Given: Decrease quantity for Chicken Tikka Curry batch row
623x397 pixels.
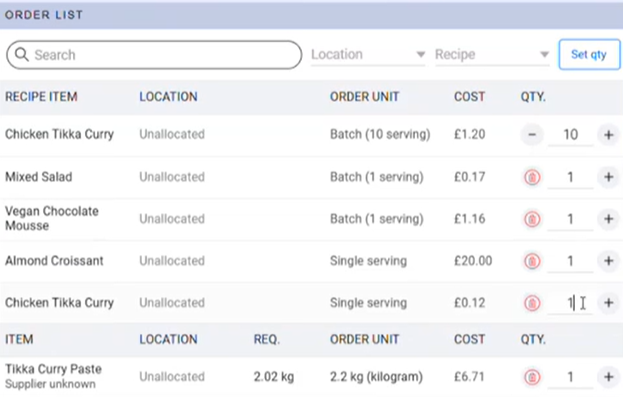Looking at the screenshot, I should pos(532,135).
